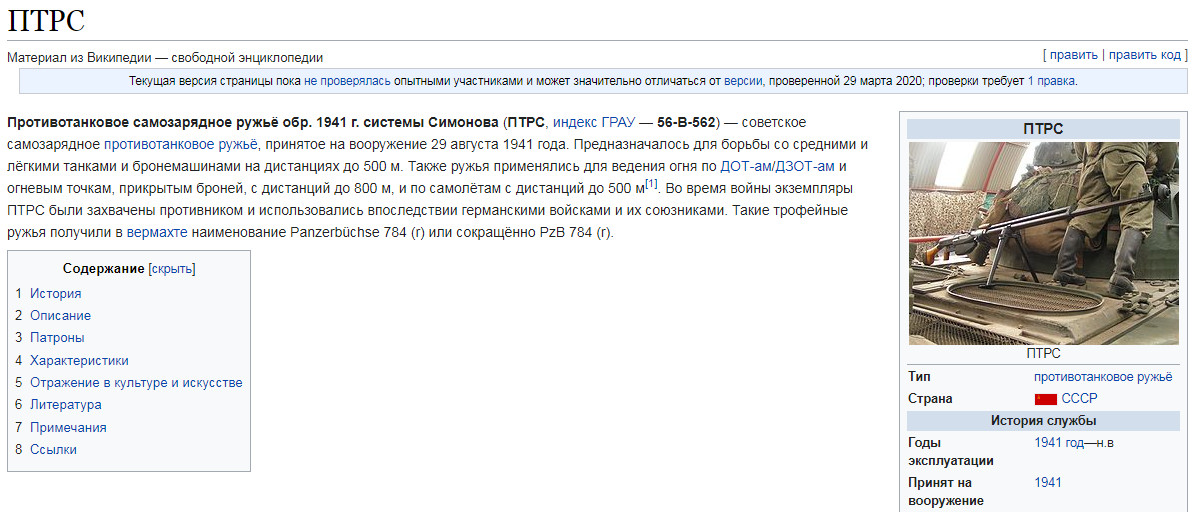This screenshot has height=512, width=1197.
Task: Open the checked 'версии' link
Action: click(x=744, y=80)
